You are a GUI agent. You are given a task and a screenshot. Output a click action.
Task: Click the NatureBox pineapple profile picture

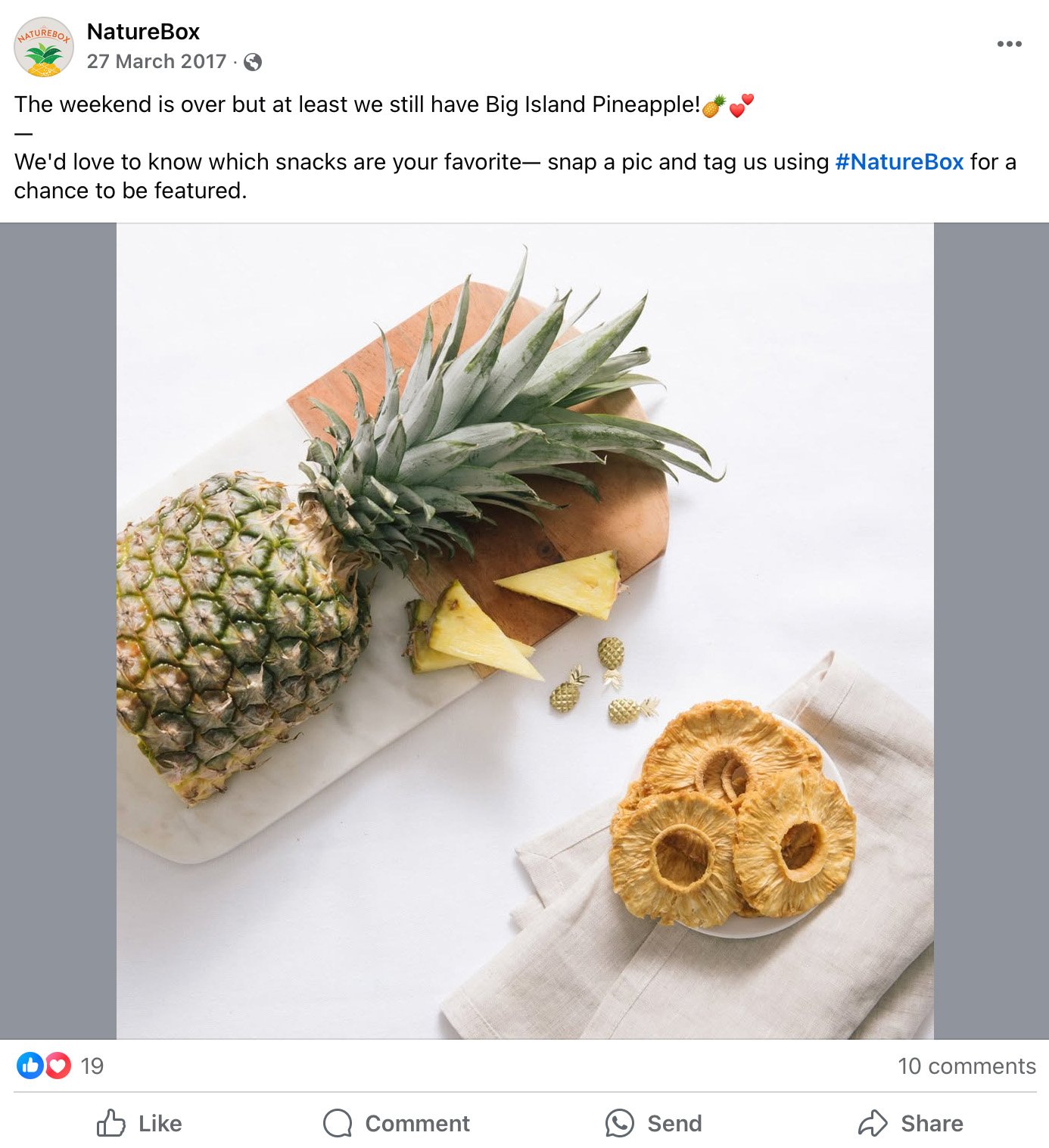pos(42,47)
